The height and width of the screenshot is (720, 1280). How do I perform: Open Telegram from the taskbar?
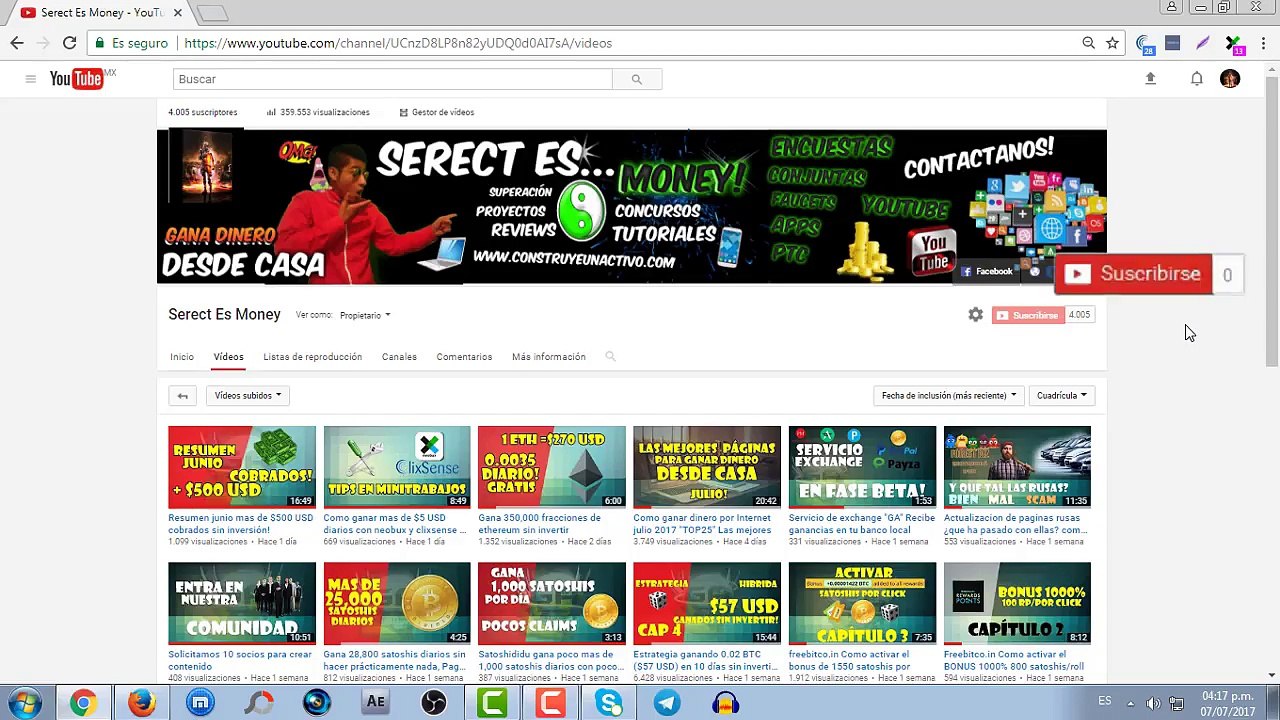[x=667, y=703]
